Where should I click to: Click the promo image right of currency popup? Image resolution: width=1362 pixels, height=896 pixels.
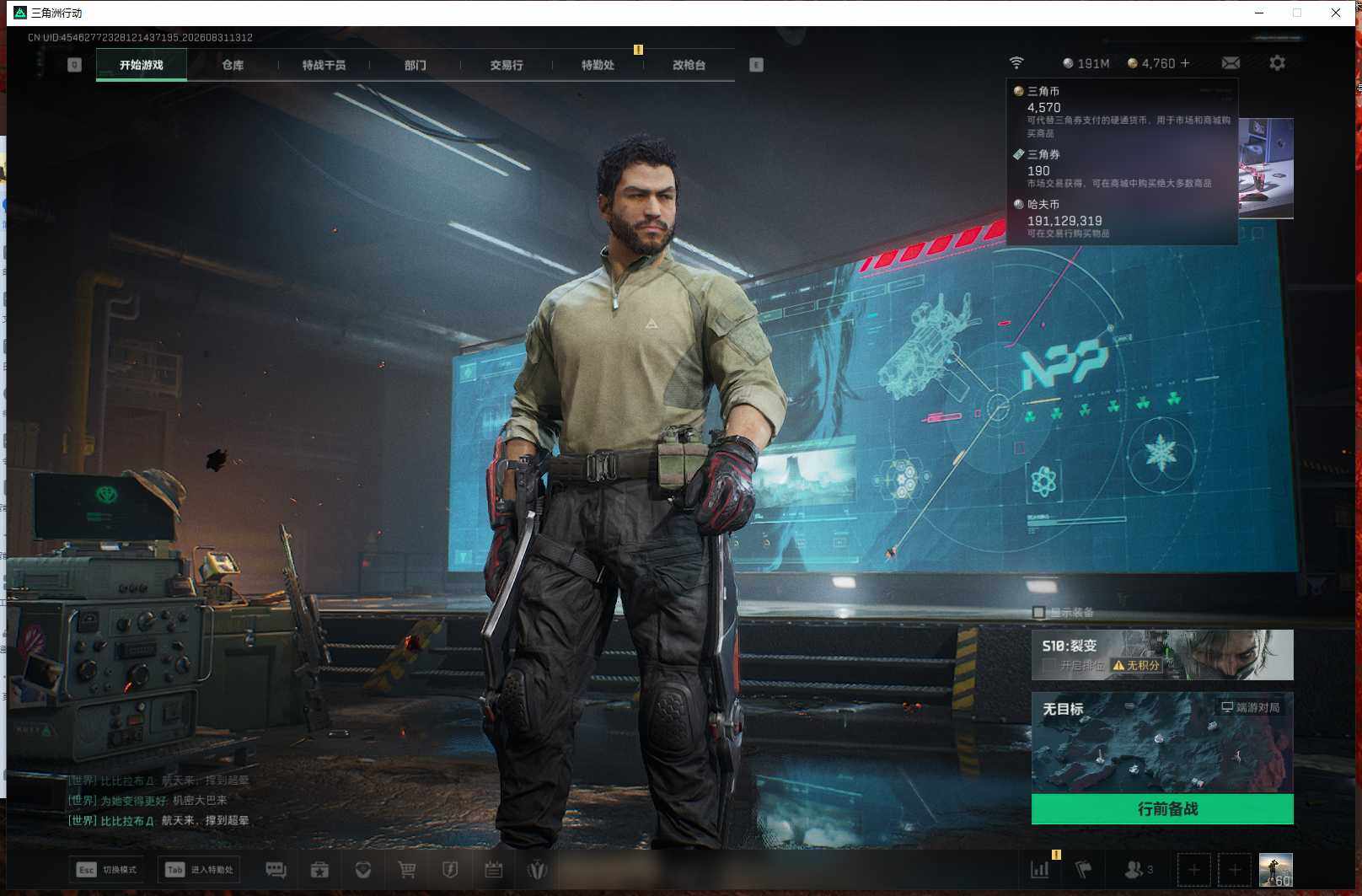pyautogui.click(x=1266, y=169)
